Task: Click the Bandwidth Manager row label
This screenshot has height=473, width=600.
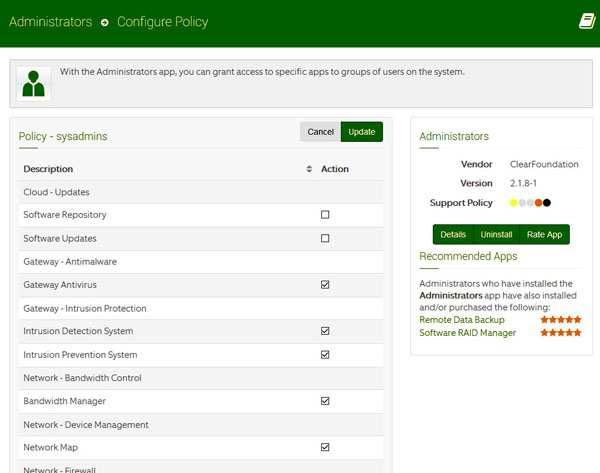Action: 64,401
